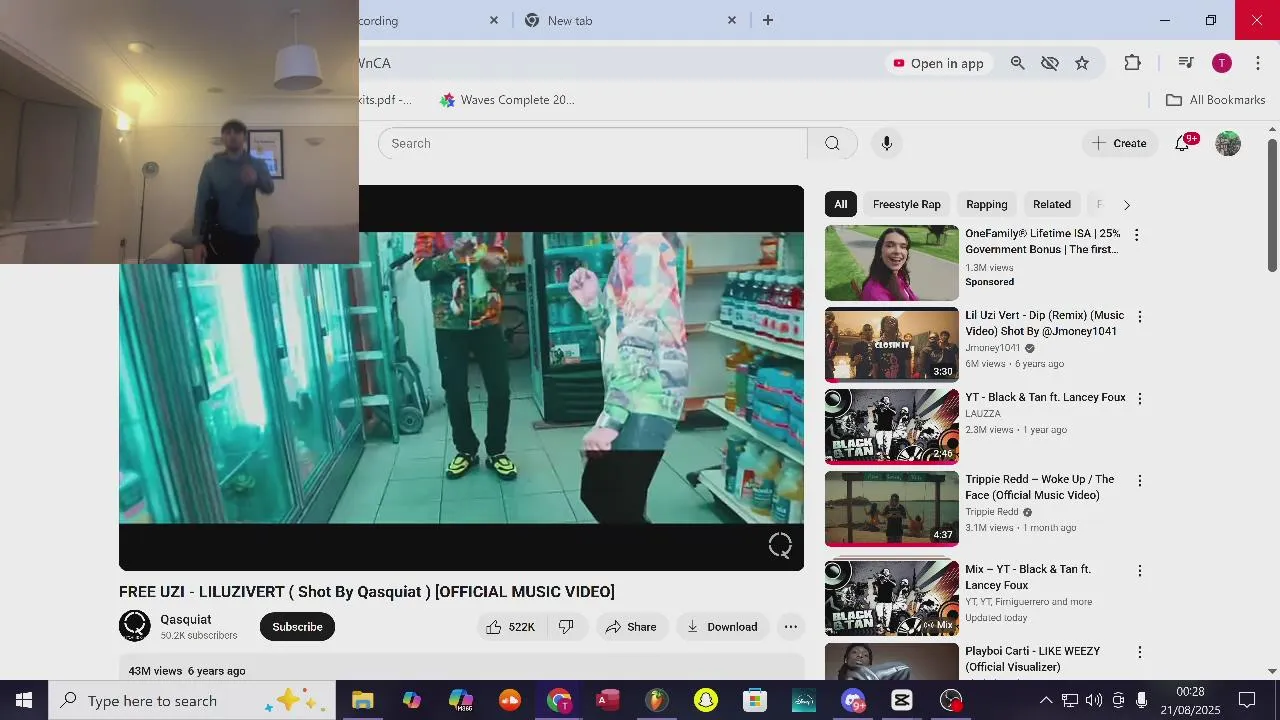The height and width of the screenshot is (720, 1280).
Task: Open the Playboi Carti LIKE WEEZY title
Action: point(1032,659)
